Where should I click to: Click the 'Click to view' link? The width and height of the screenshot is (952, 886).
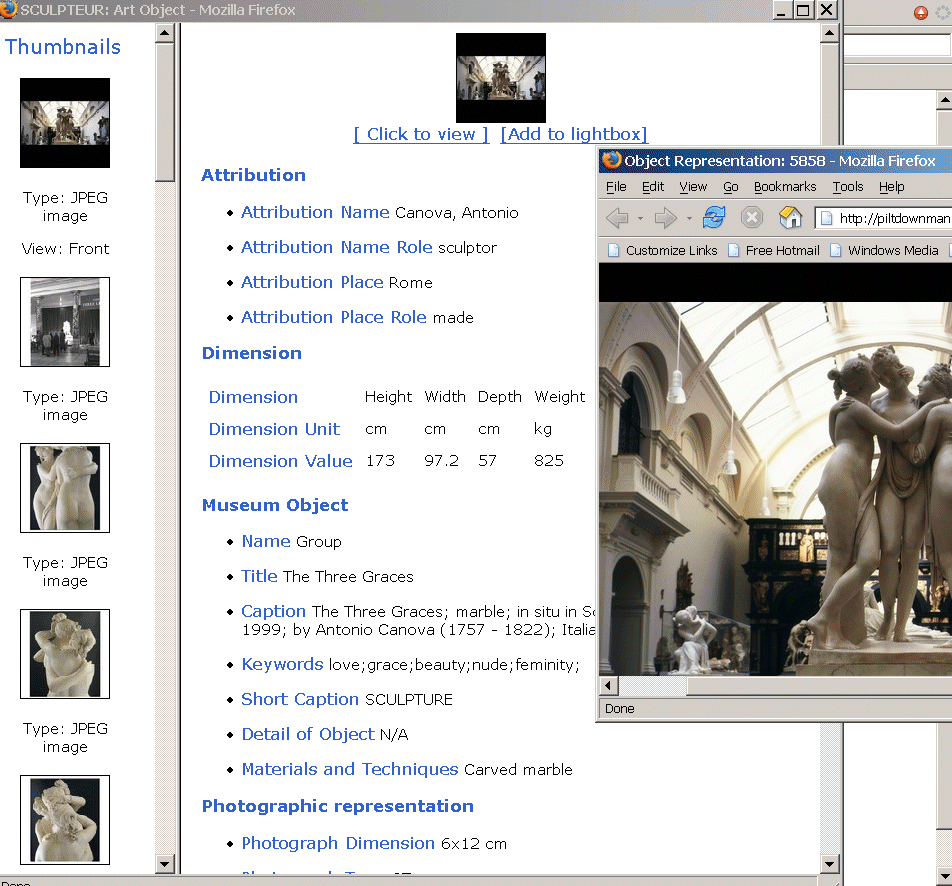click(421, 134)
